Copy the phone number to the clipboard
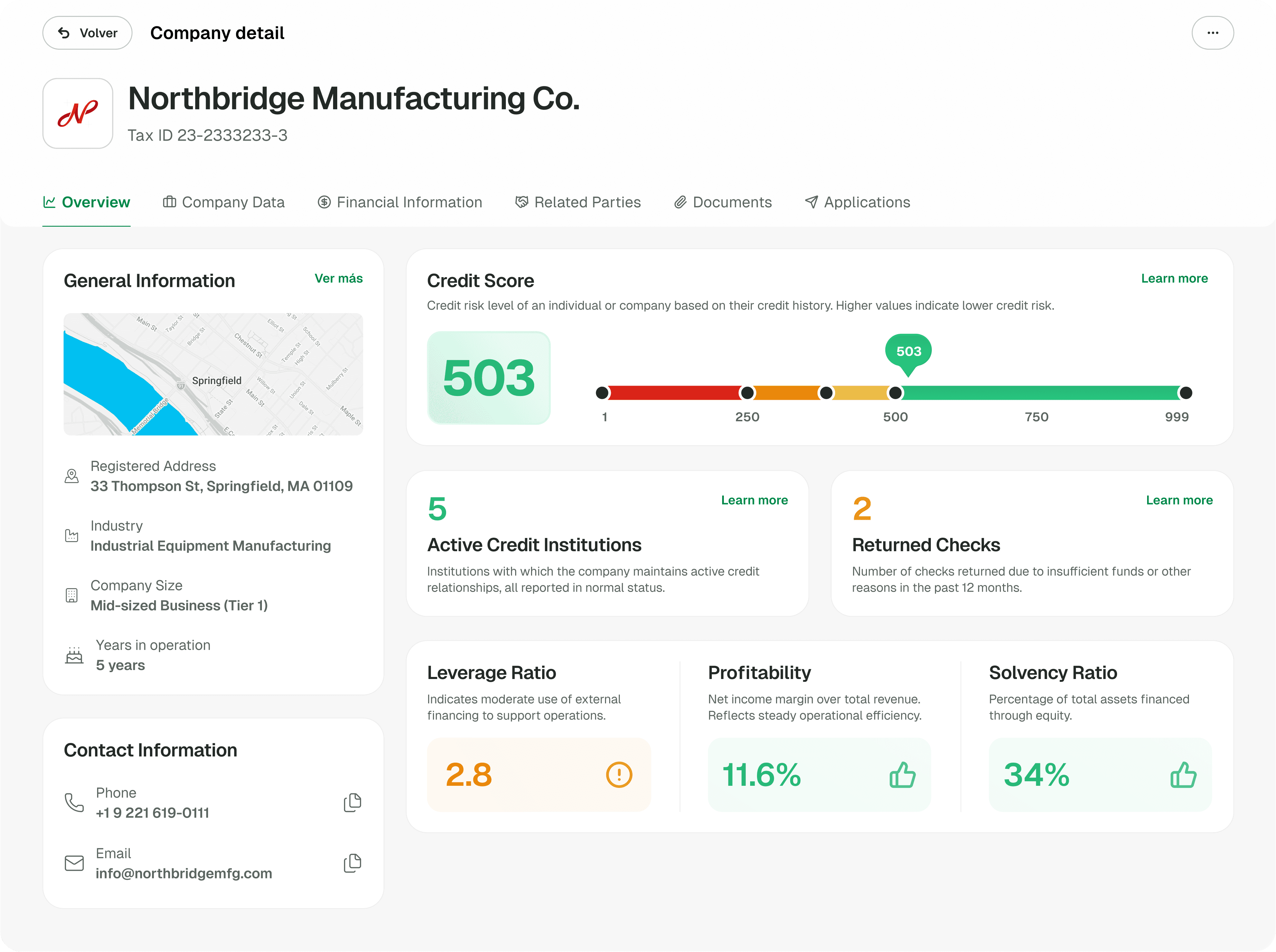Image resolution: width=1276 pixels, height=952 pixels. [352, 803]
